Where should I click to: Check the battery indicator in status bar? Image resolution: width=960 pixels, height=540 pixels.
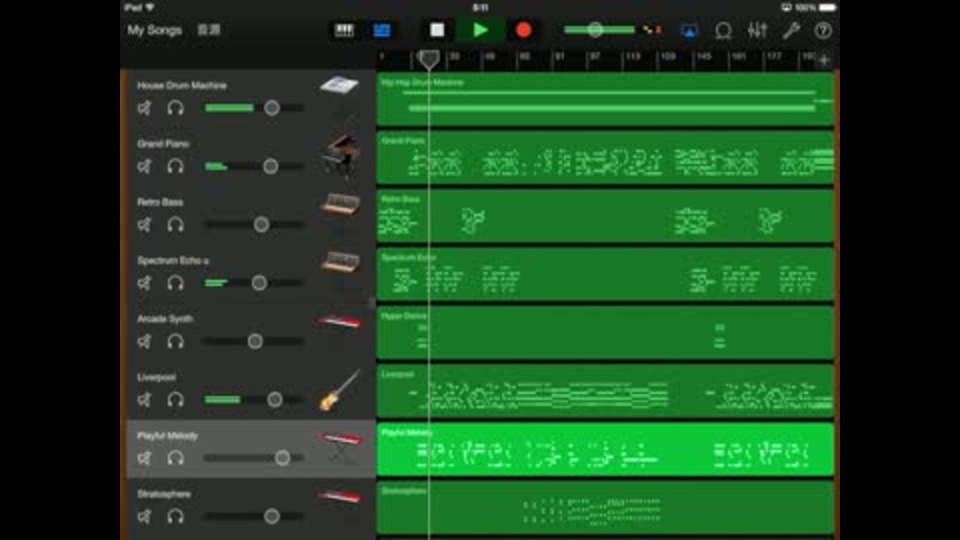[827, 7]
